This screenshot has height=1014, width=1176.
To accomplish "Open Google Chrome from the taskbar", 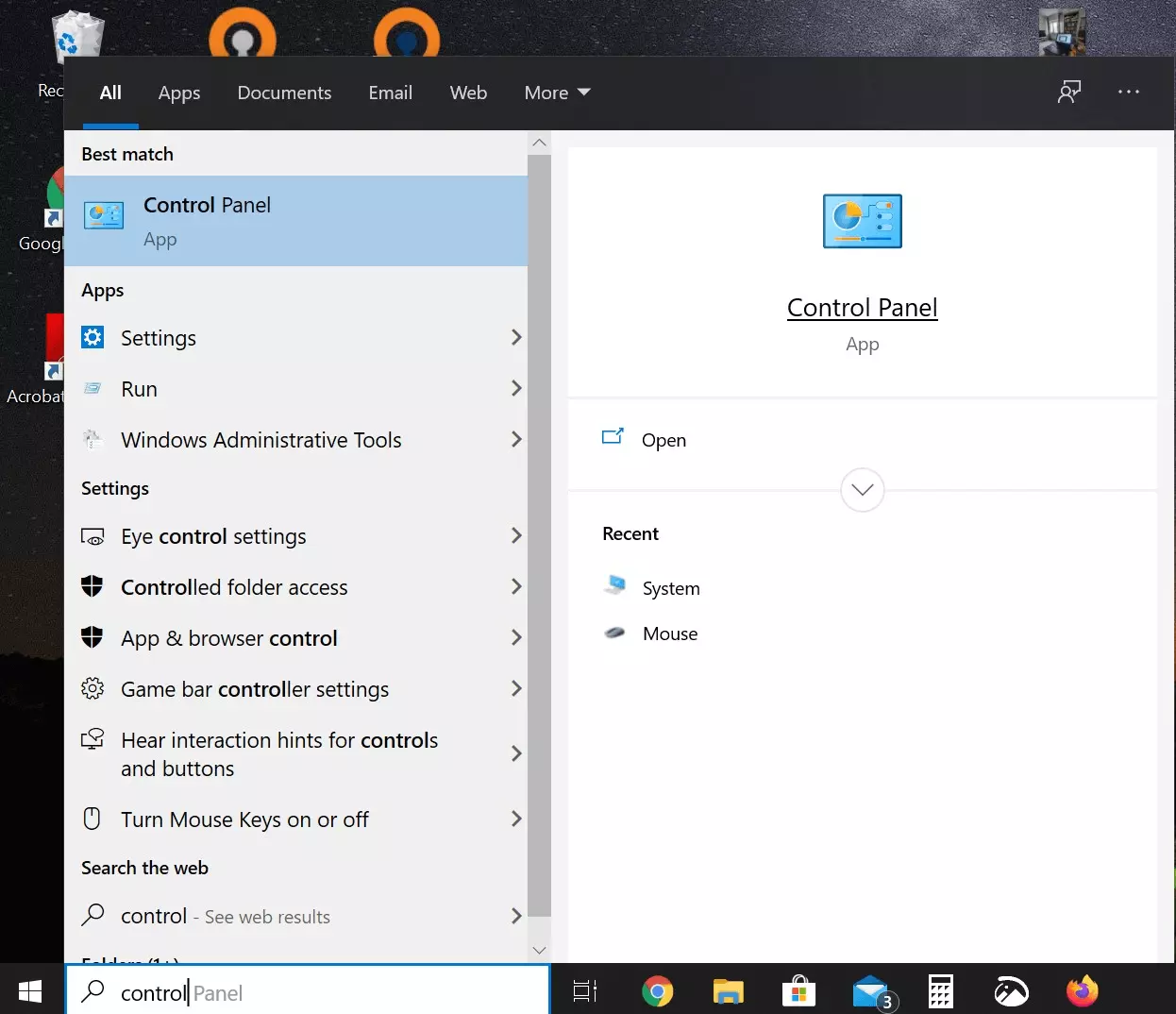I will point(657,991).
